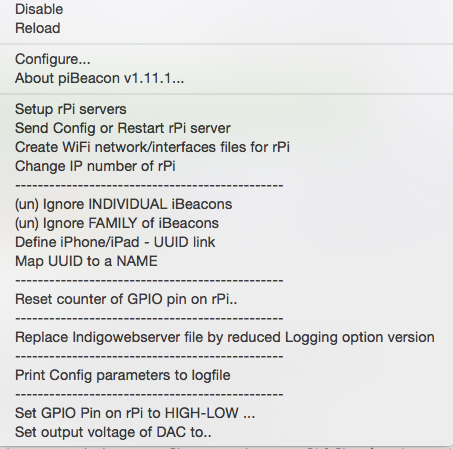This screenshot has height=449, width=453.
Task: Open the Configure... menu item
Action: tap(53, 59)
